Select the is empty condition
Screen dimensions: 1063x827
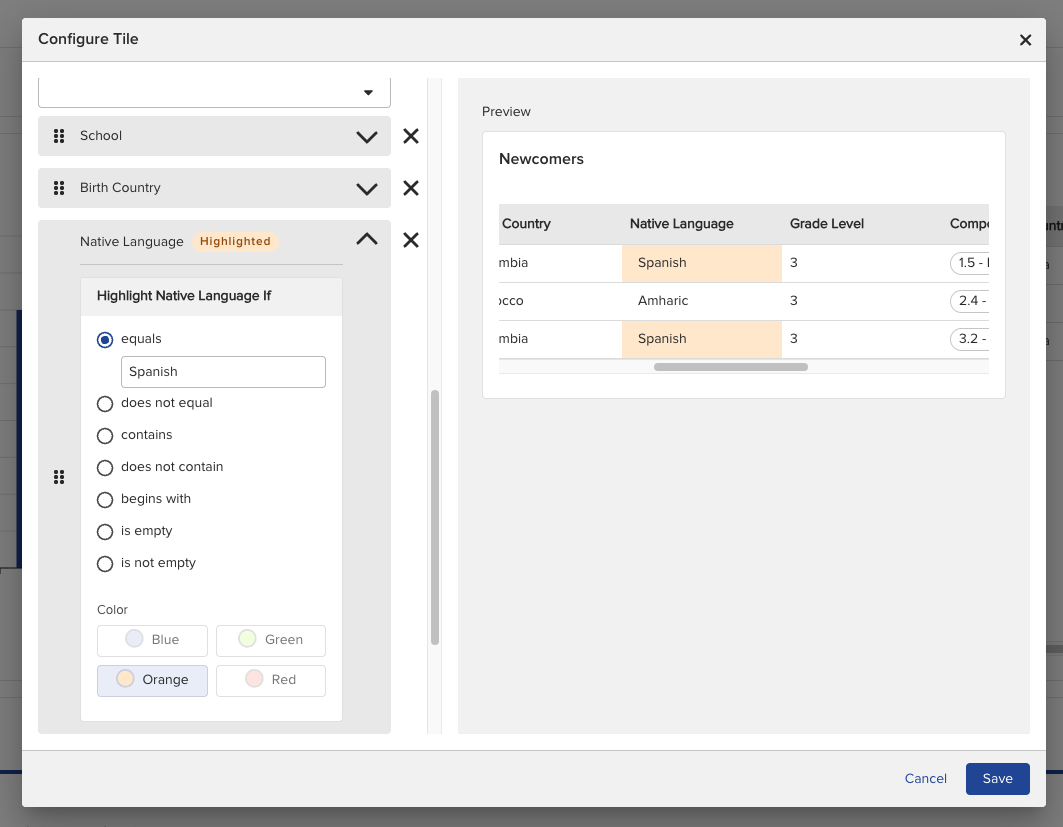[x=105, y=531]
